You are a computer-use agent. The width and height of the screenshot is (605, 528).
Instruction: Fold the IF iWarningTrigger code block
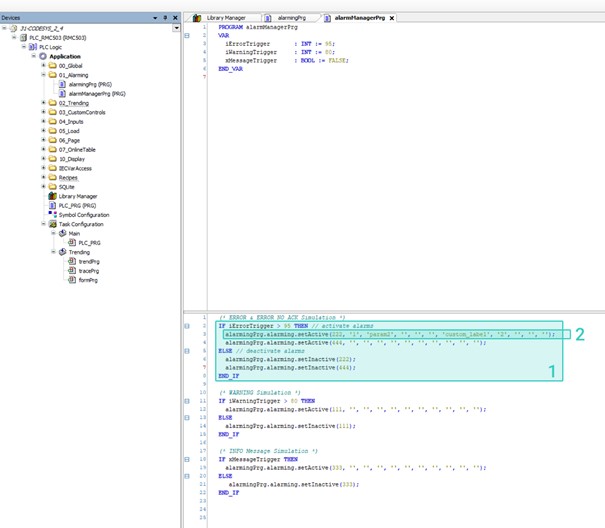tap(187, 401)
